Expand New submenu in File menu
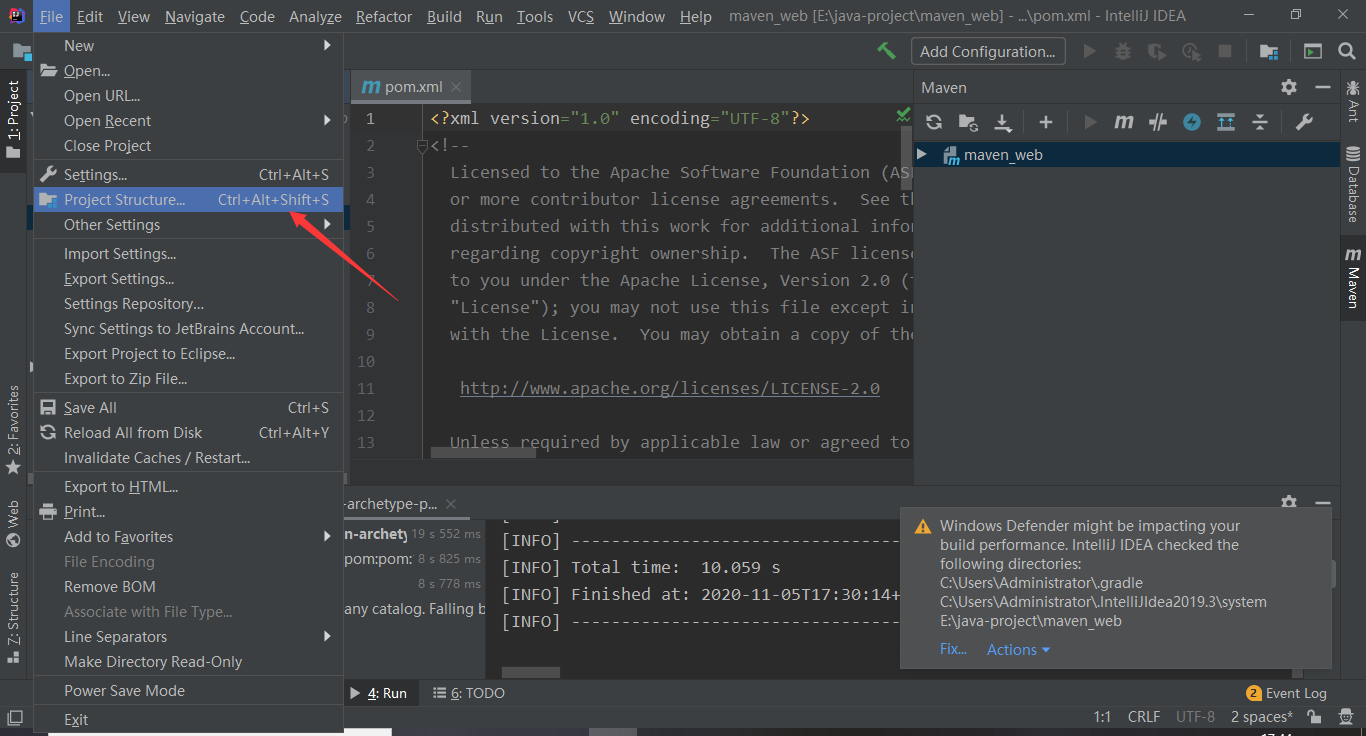Viewport: 1366px width, 736px height. pyautogui.click(x=189, y=46)
